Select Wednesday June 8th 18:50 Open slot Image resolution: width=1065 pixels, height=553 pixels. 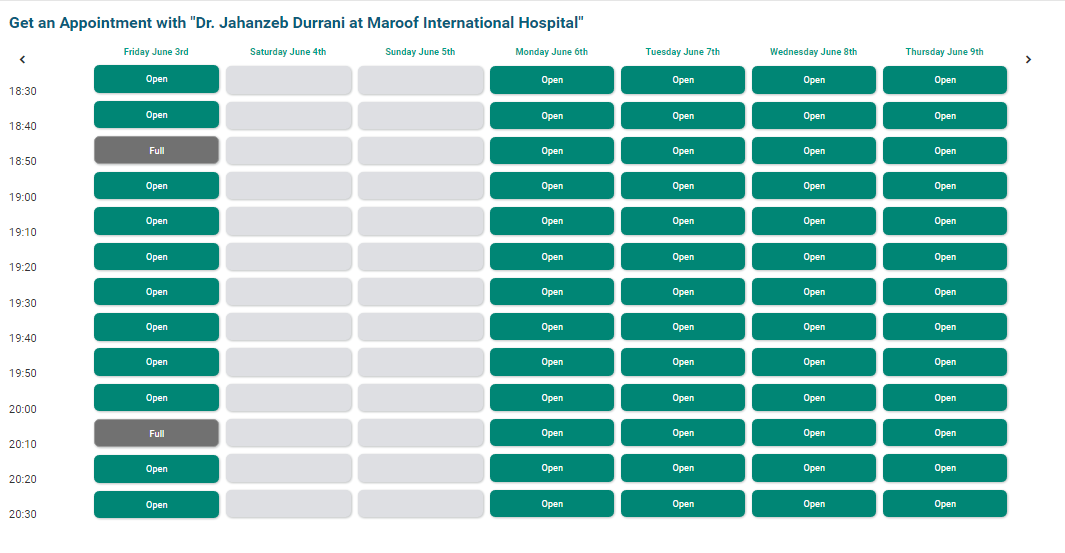814,151
